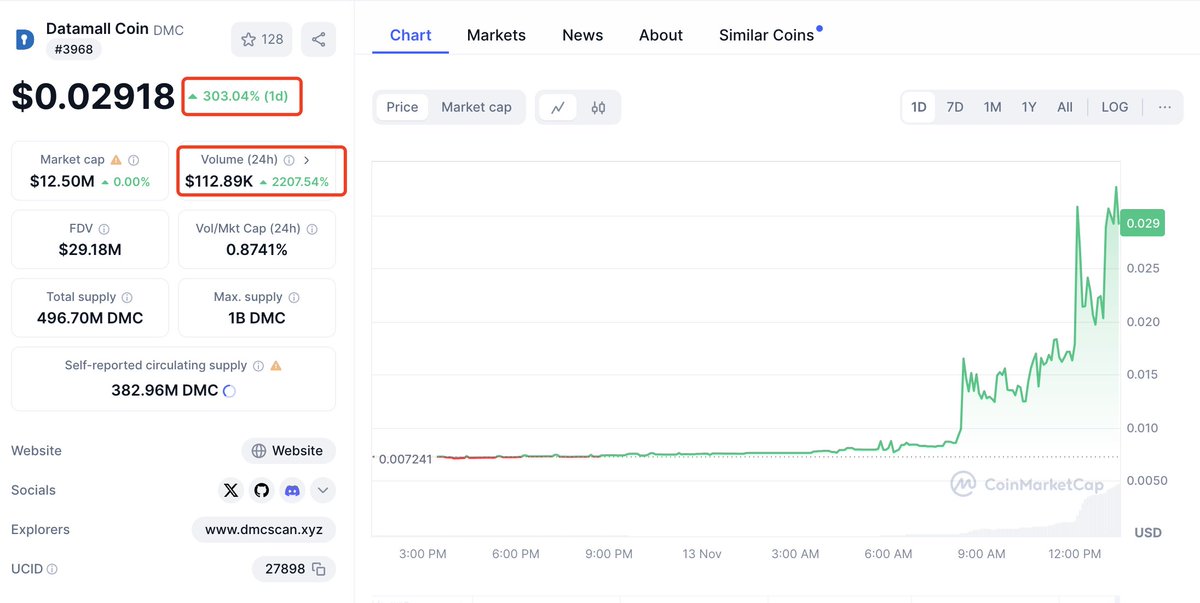Open GitHub social icon
This screenshot has height=603, width=1200.
coord(262,490)
